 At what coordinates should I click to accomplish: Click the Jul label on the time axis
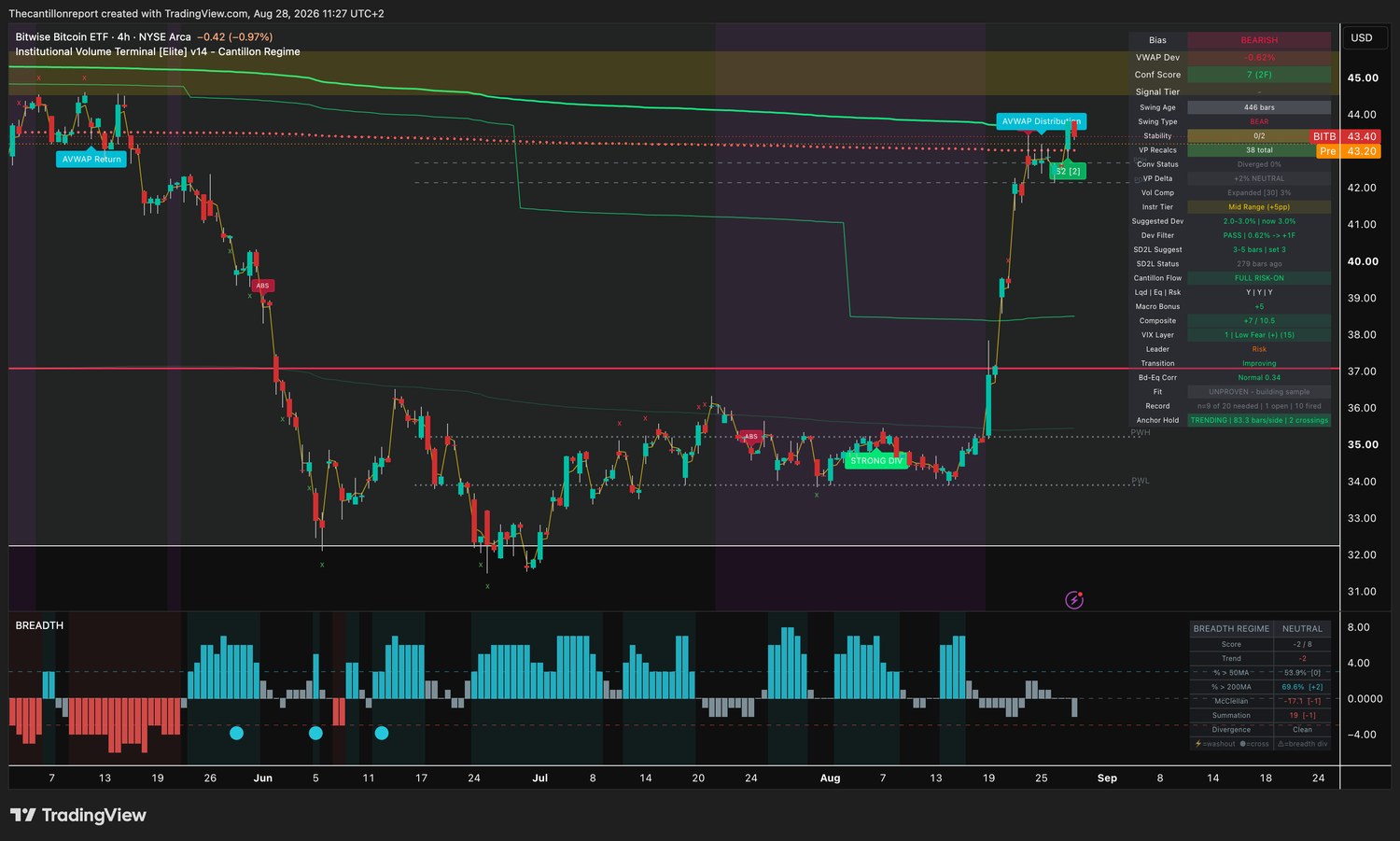539,778
